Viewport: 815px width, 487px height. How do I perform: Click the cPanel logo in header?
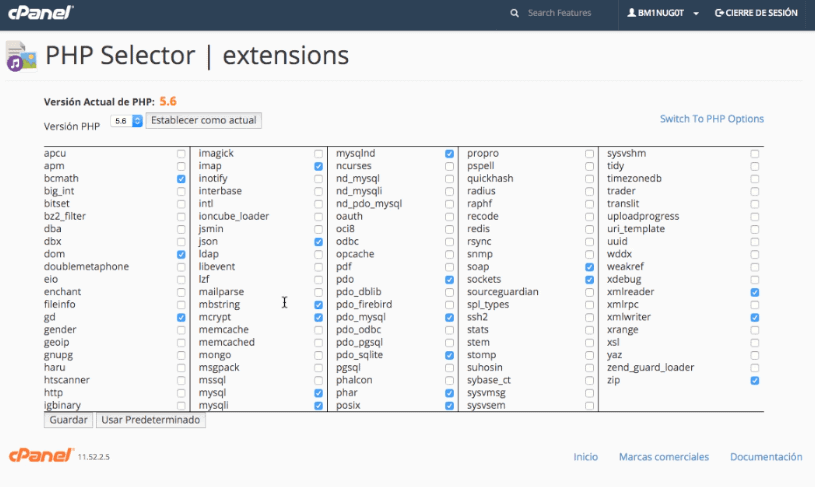[41, 12]
